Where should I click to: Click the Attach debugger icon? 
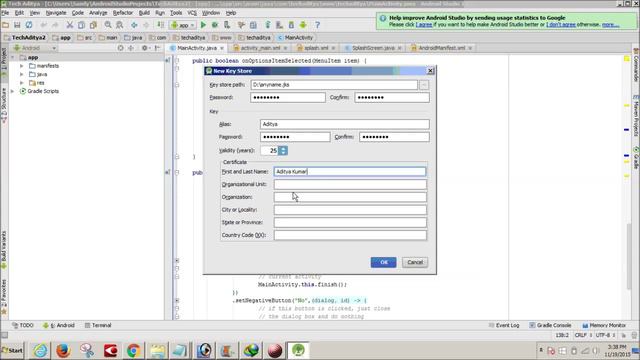point(227,25)
